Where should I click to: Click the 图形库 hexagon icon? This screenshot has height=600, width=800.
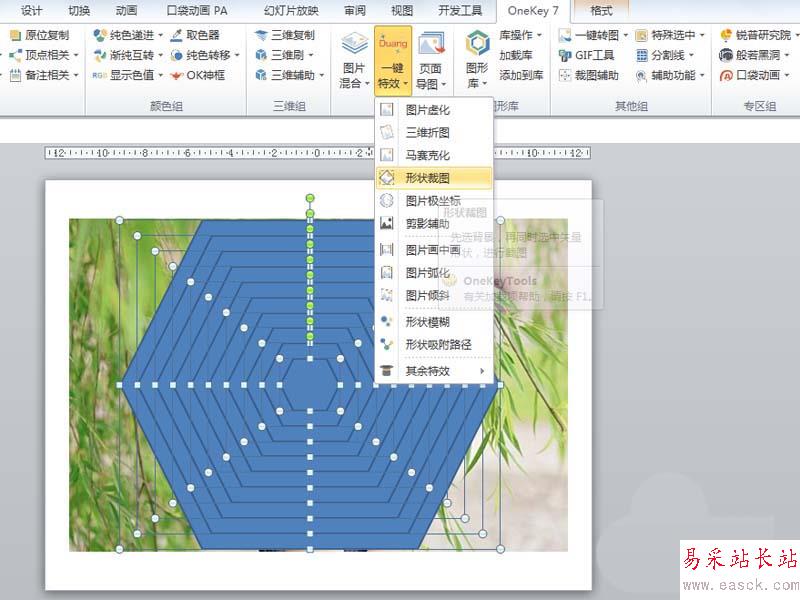click(478, 43)
